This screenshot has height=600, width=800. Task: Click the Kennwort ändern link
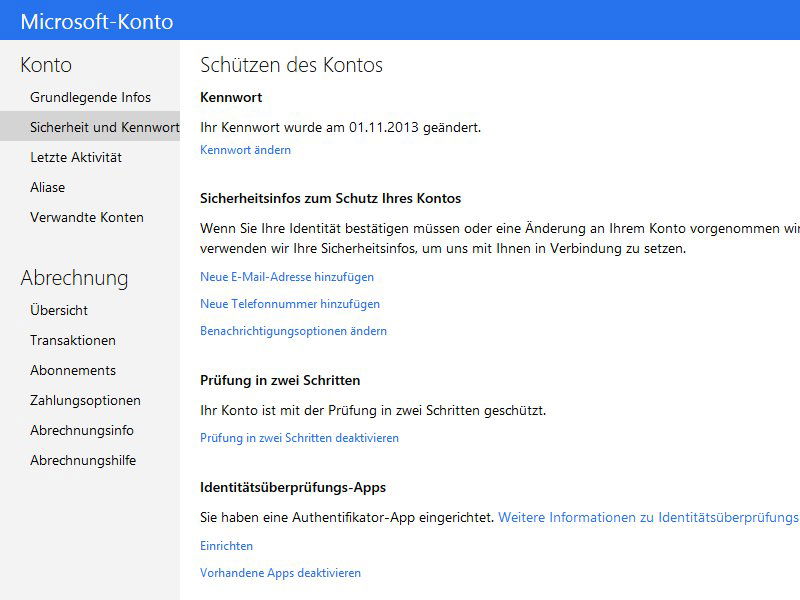245,150
